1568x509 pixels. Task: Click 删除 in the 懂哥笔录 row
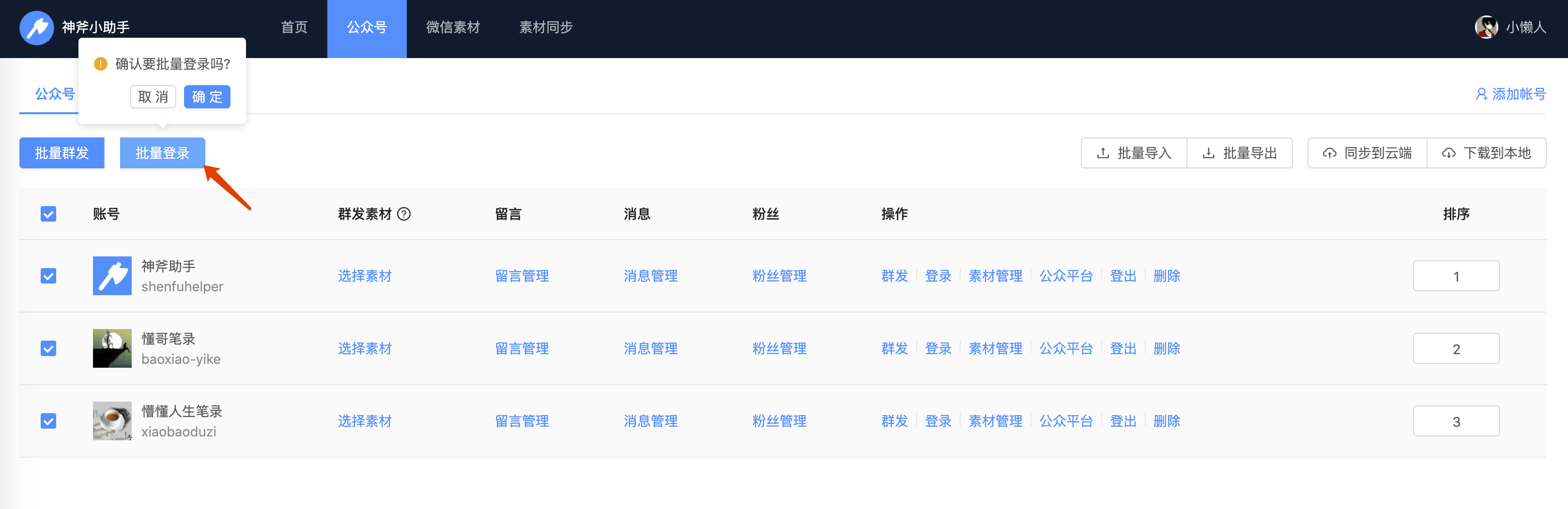click(1167, 348)
